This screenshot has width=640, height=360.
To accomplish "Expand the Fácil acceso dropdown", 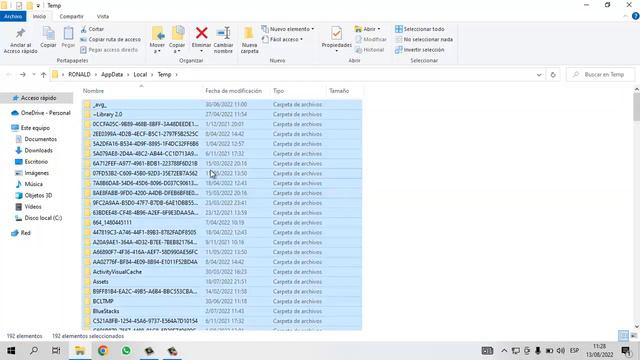I will (x=282, y=40).
